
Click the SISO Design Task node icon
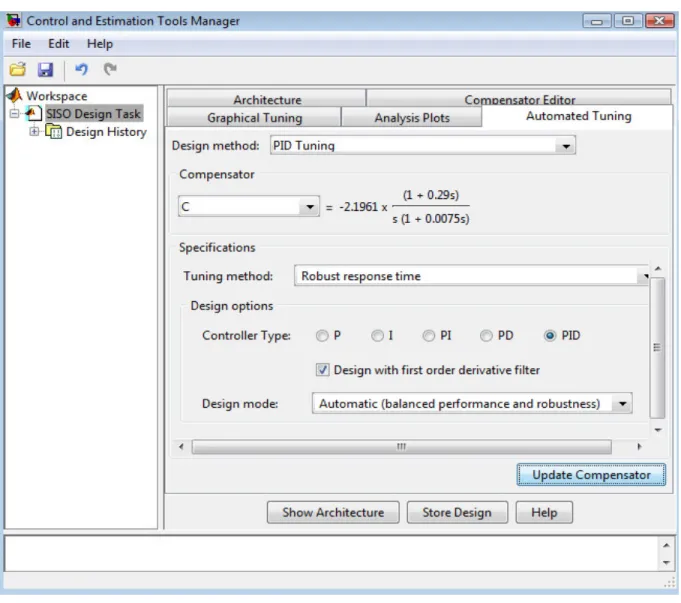pos(34,113)
